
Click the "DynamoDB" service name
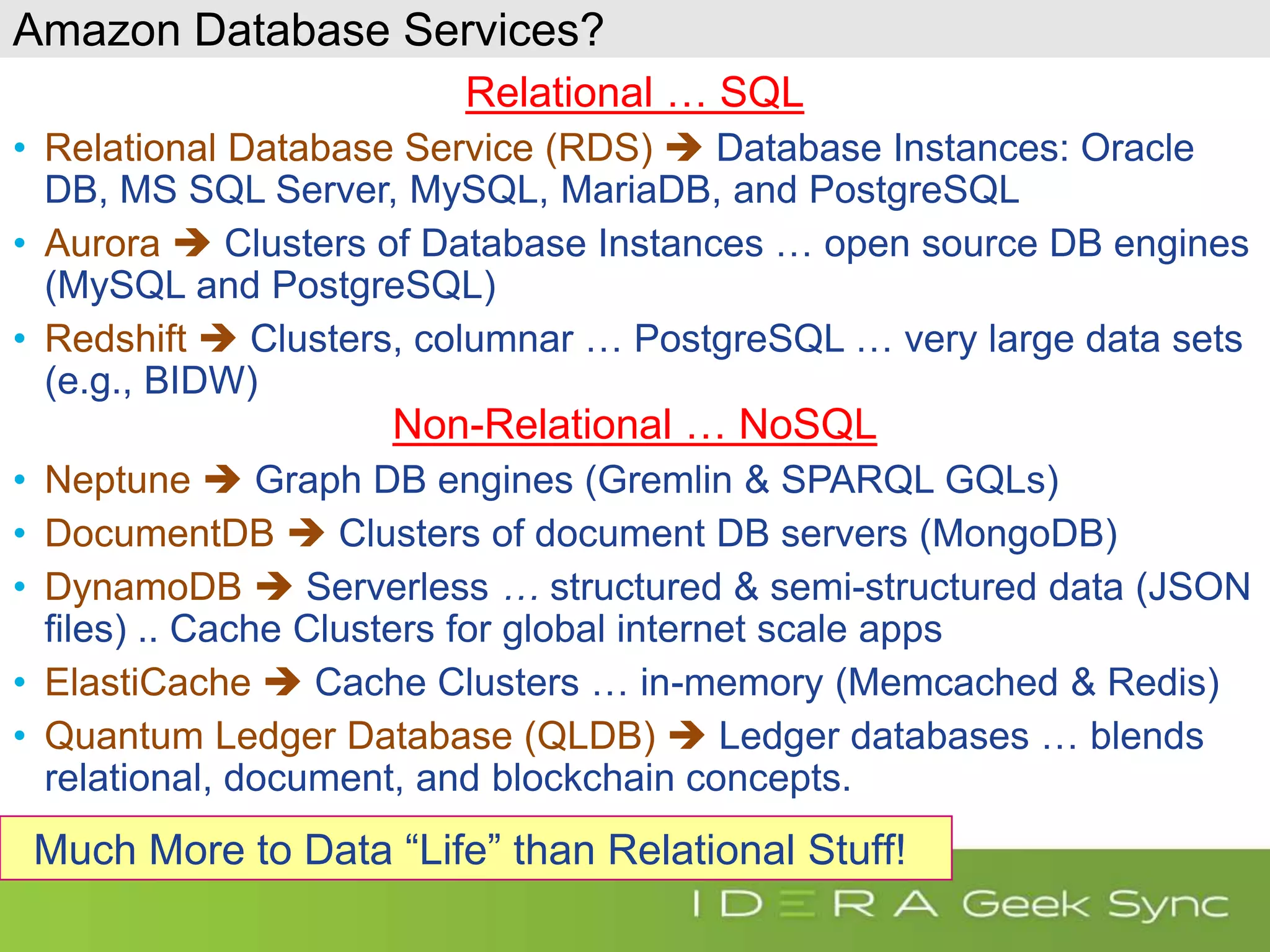coord(143,587)
